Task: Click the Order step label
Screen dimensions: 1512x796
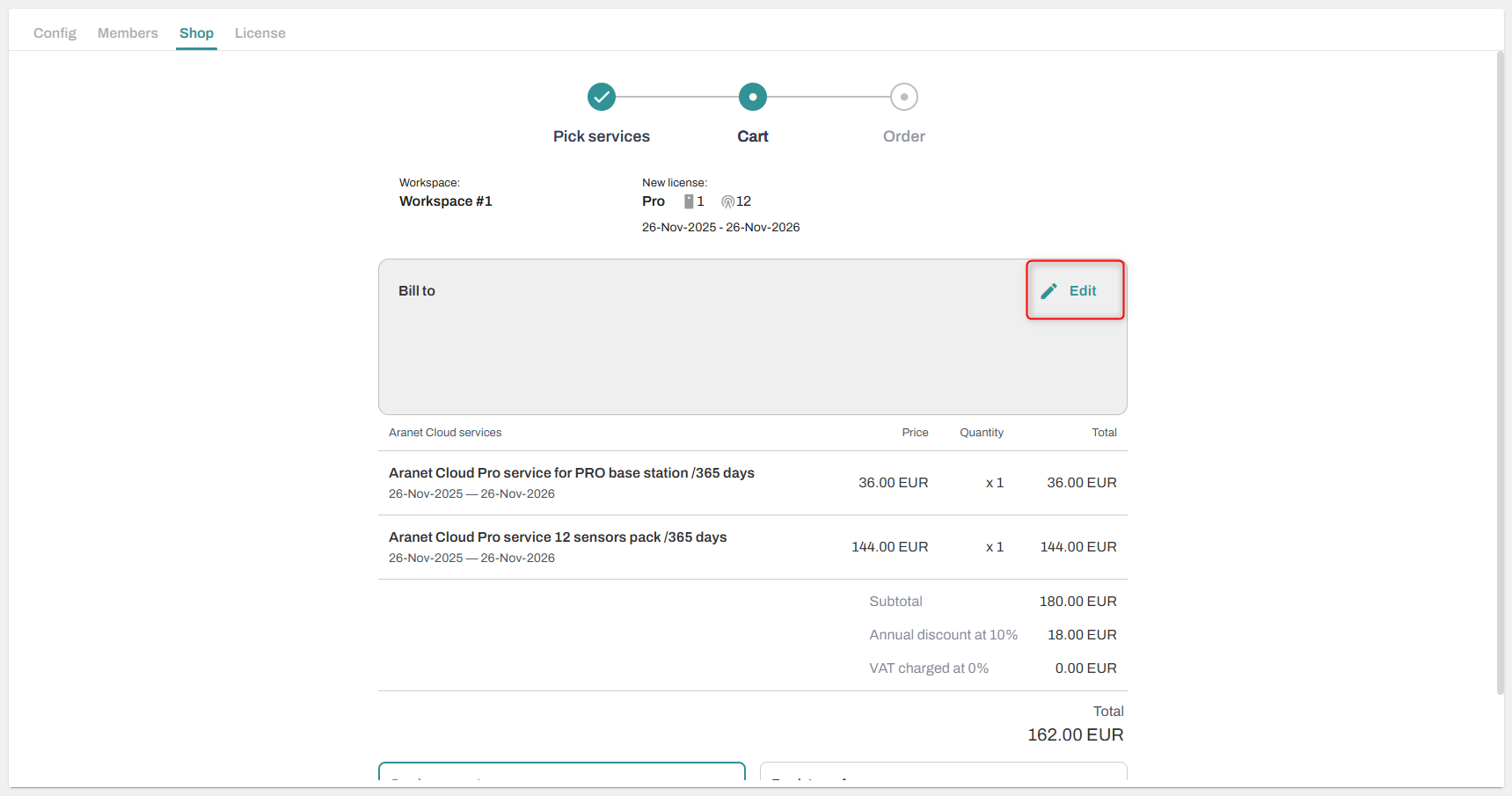Action: tap(904, 136)
